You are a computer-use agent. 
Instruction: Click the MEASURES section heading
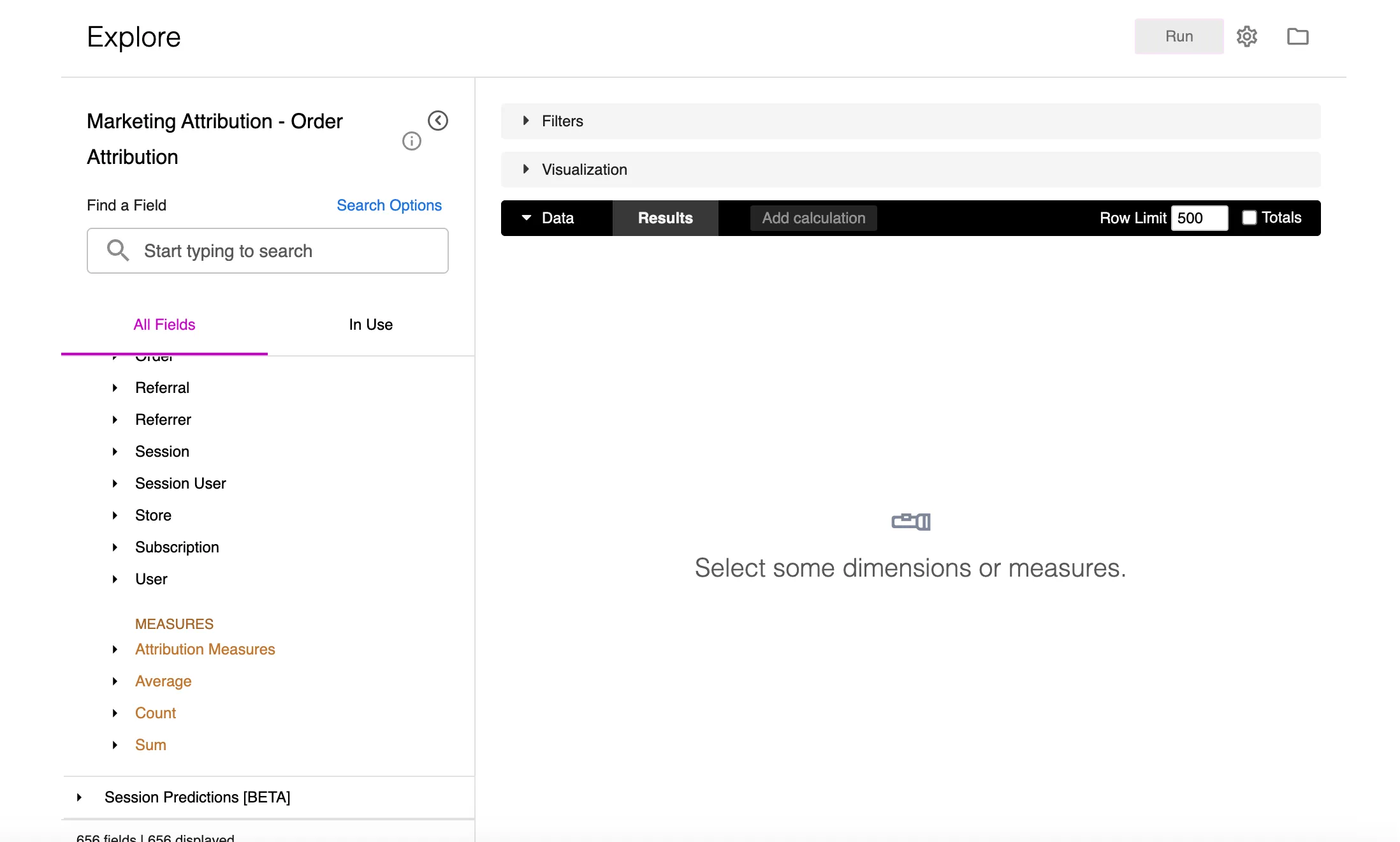click(x=174, y=624)
